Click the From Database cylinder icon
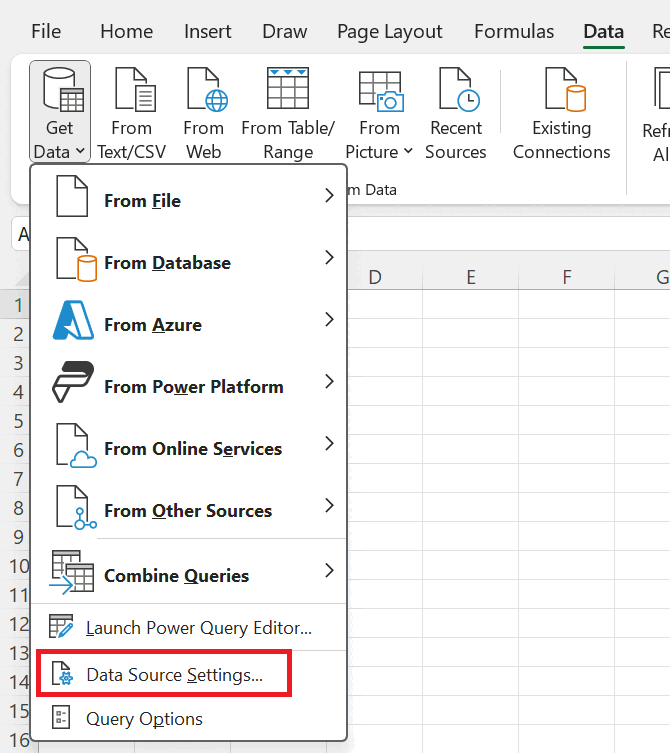The width and height of the screenshot is (670, 753). click(x=76, y=259)
